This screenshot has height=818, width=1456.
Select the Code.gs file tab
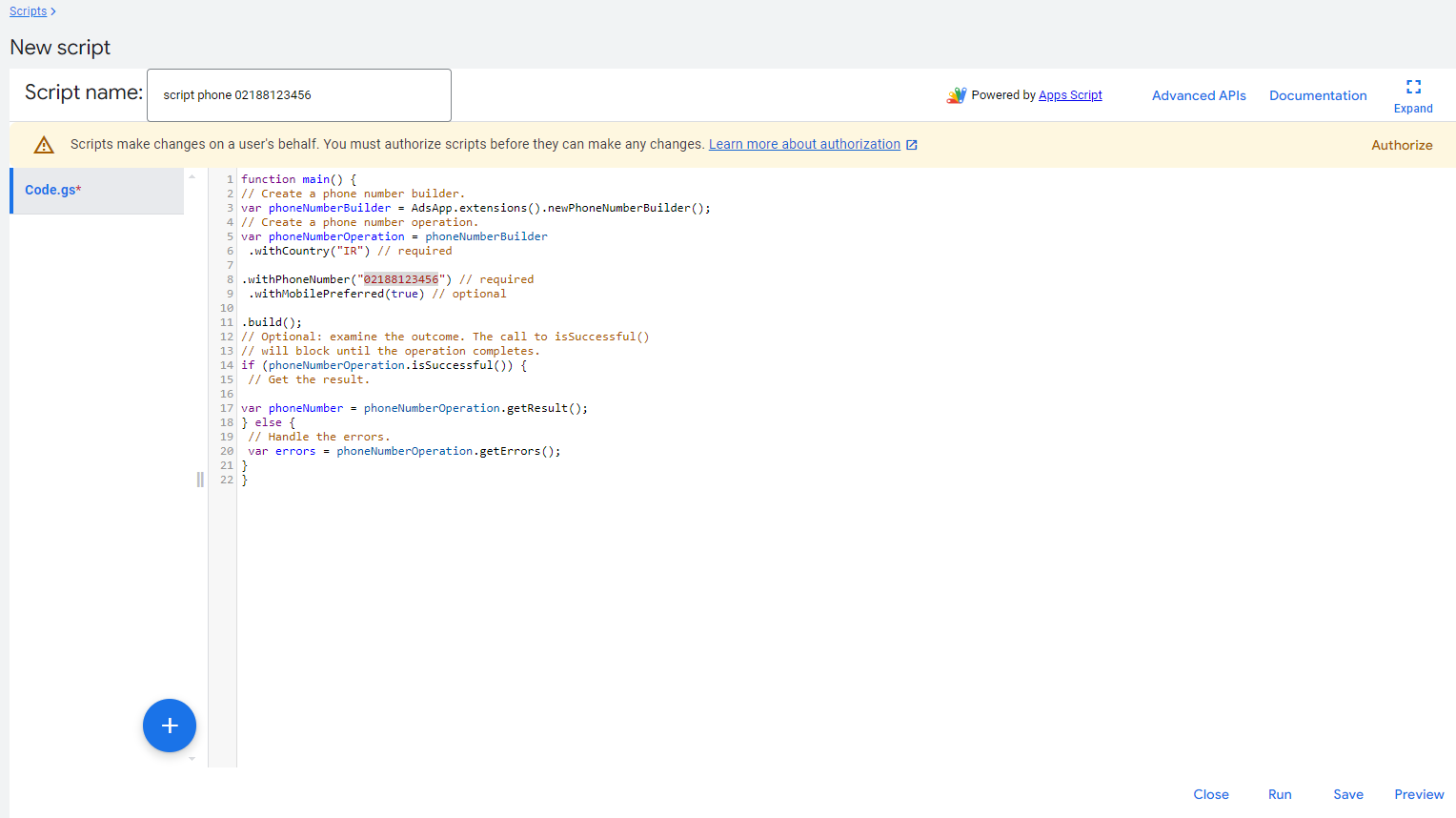click(x=96, y=191)
